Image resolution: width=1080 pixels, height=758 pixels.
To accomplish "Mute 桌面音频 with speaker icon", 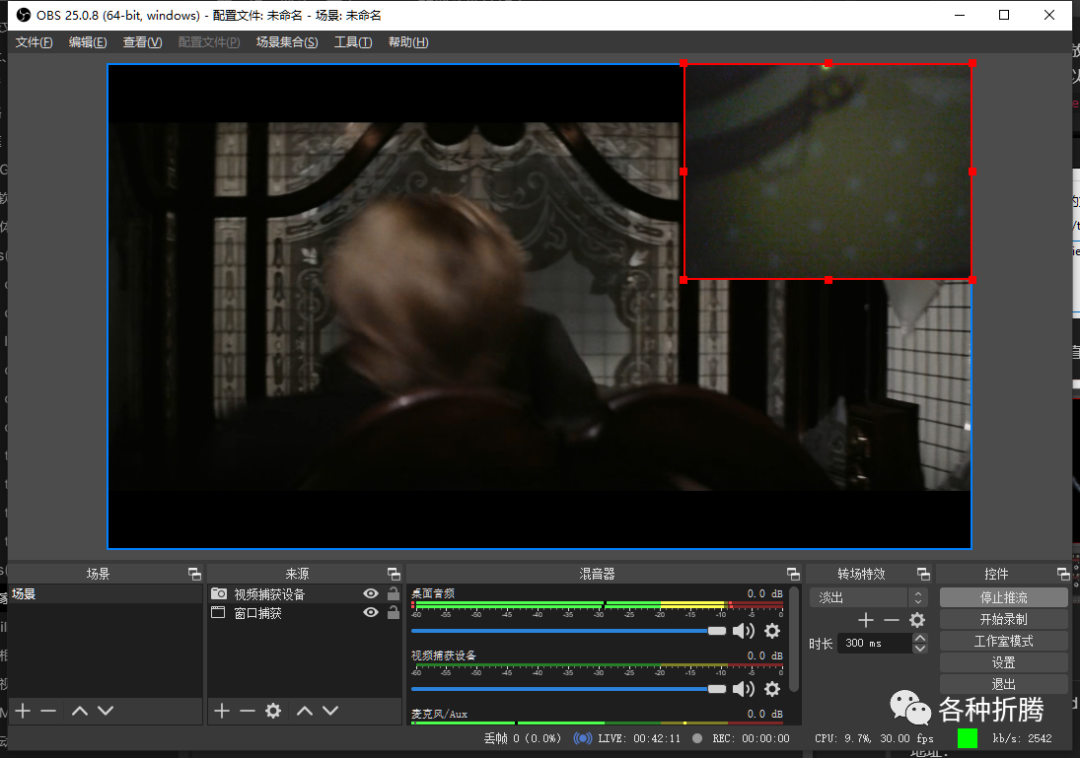I will pos(743,631).
